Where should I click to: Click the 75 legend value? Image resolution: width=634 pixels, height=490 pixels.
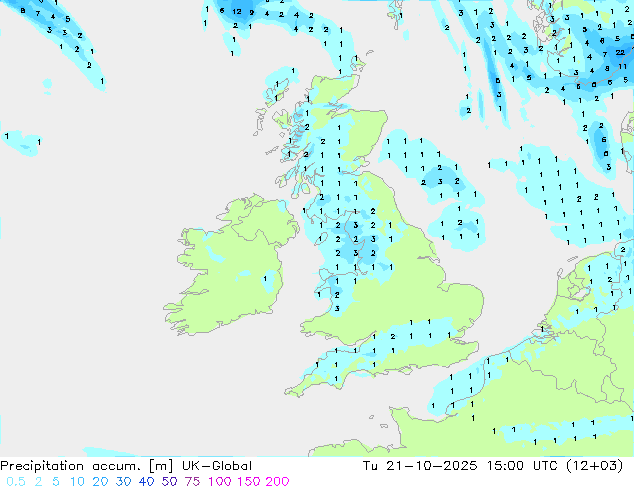click(x=192, y=482)
